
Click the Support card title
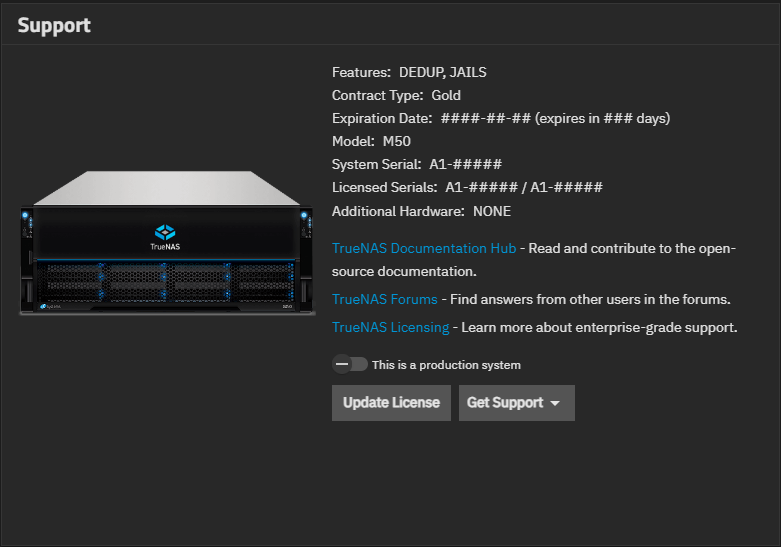pyautogui.click(x=54, y=26)
